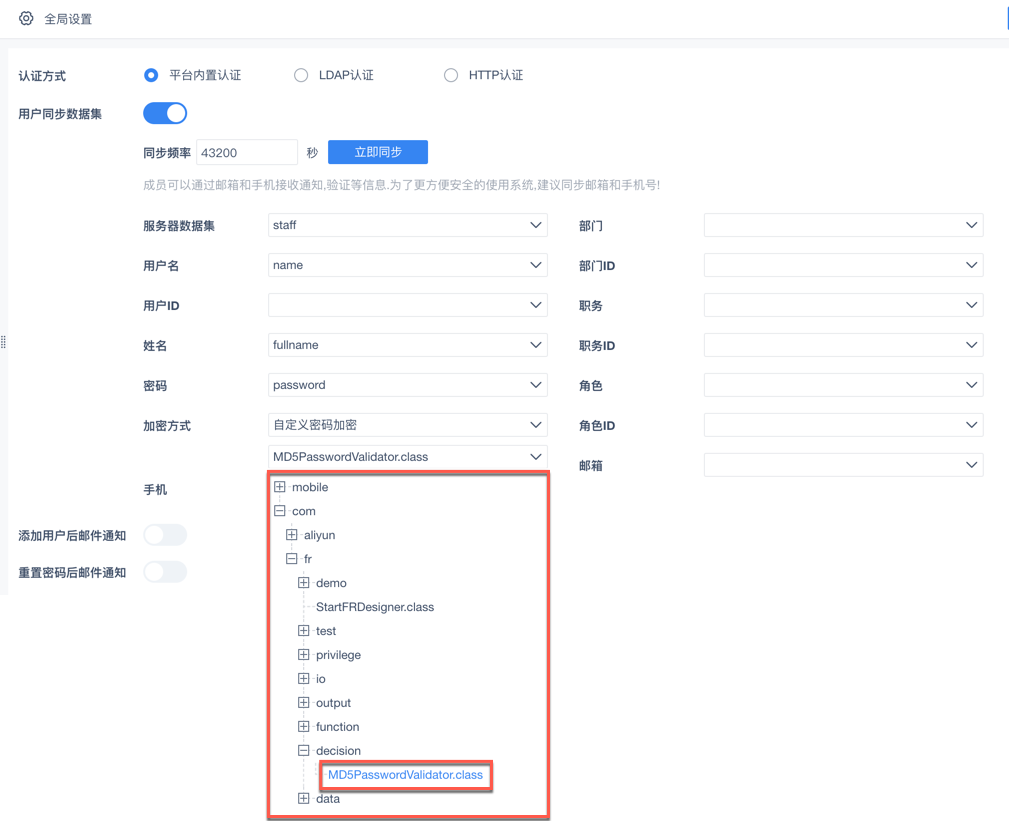Open the 加密方式 dropdown 自定义密码加密

point(407,425)
